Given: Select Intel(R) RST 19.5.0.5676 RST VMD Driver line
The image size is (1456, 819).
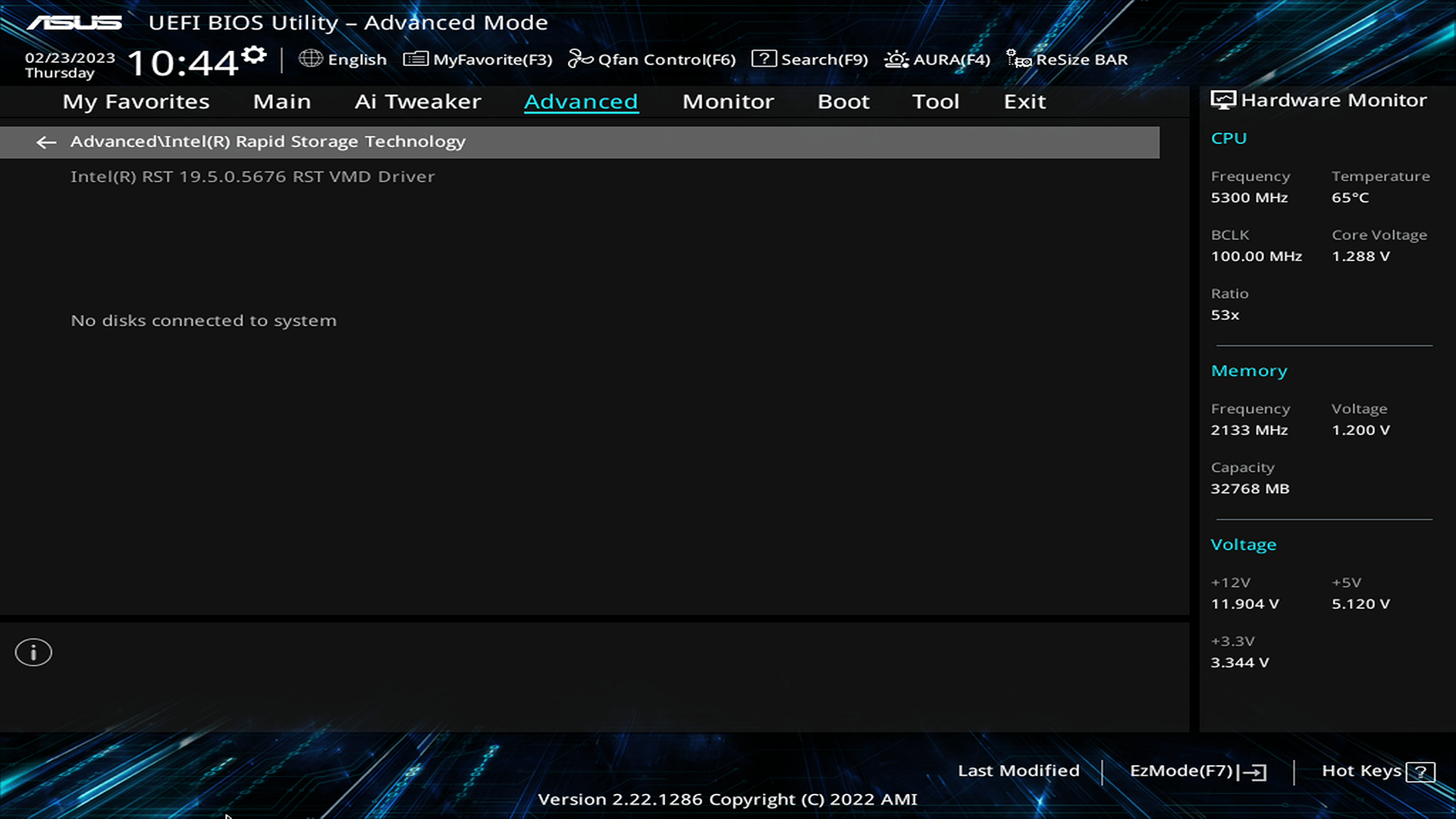Looking at the screenshot, I should point(253,177).
